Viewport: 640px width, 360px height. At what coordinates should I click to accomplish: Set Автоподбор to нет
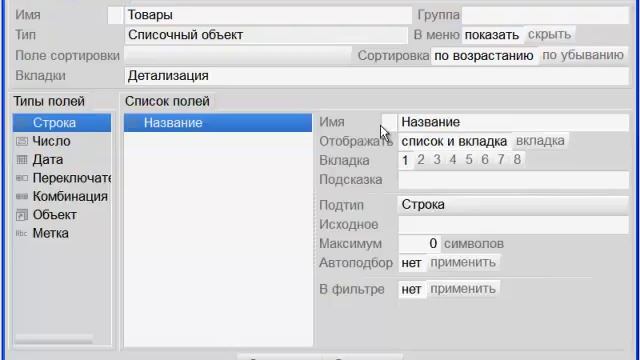pos(411,263)
